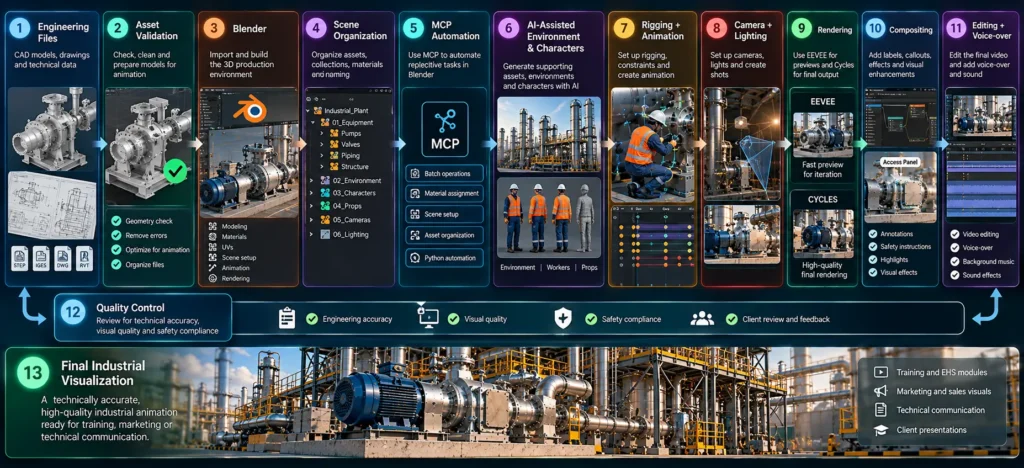Open the four worker characters thumbnail
The image size is (1024, 468).
tap(549, 217)
